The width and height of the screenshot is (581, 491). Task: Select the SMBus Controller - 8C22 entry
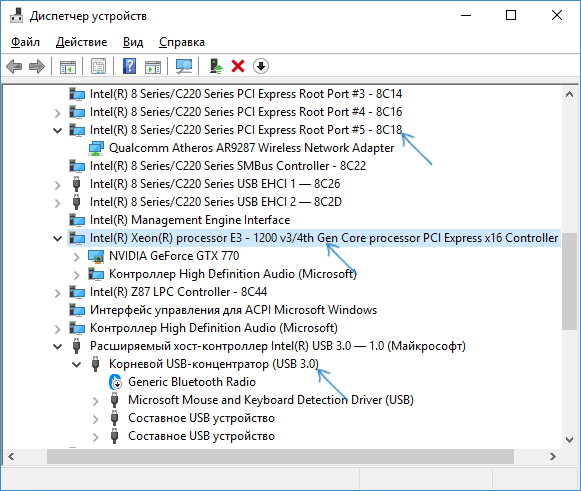point(228,166)
